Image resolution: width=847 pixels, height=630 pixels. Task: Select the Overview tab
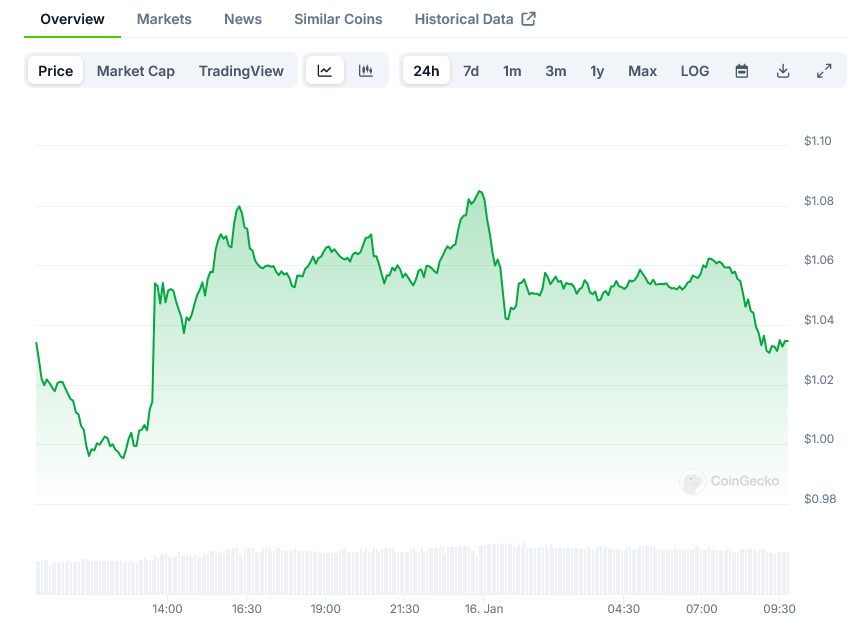72,19
